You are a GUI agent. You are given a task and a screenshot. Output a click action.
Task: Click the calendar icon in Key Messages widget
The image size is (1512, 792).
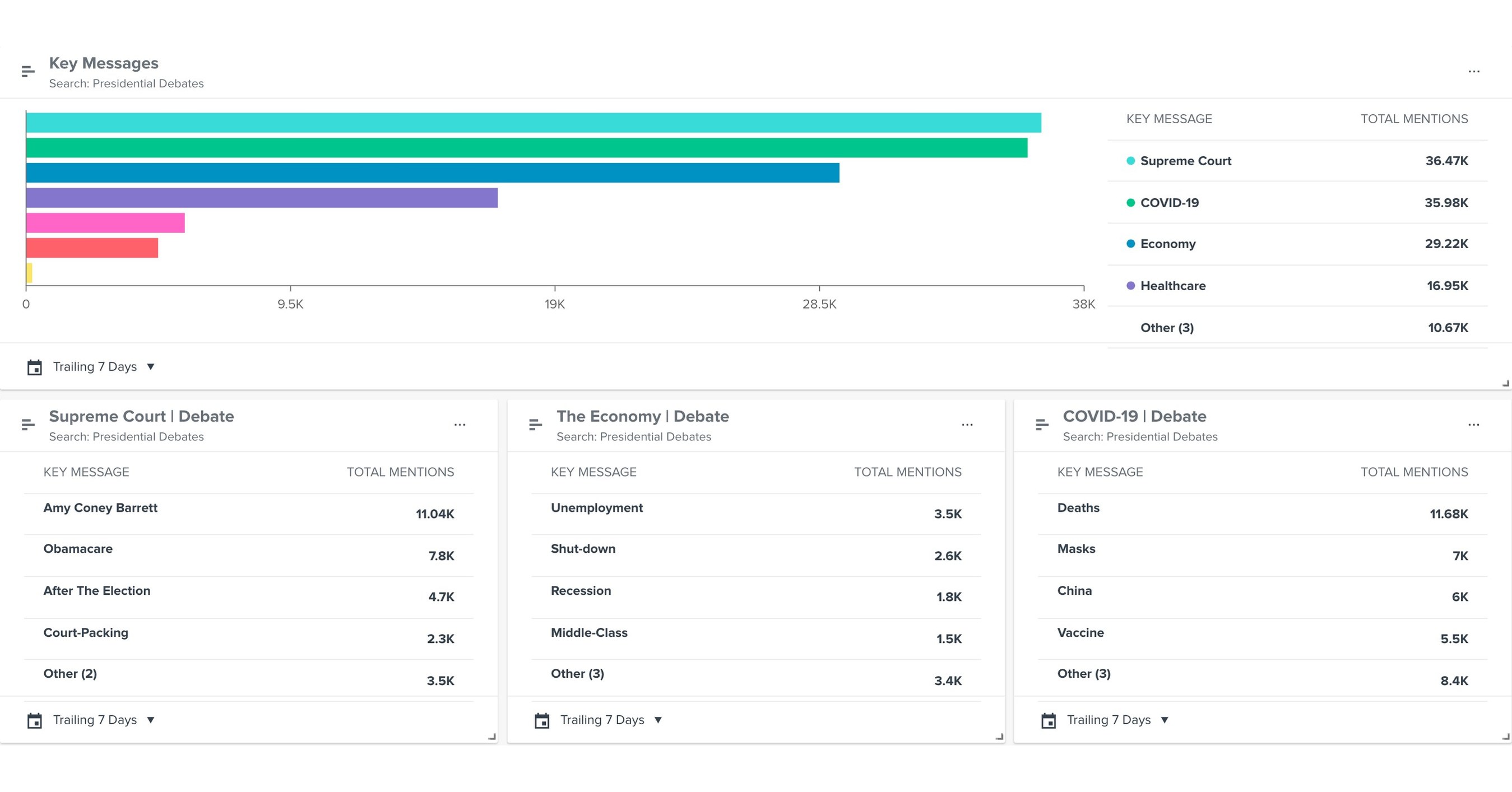click(35, 367)
